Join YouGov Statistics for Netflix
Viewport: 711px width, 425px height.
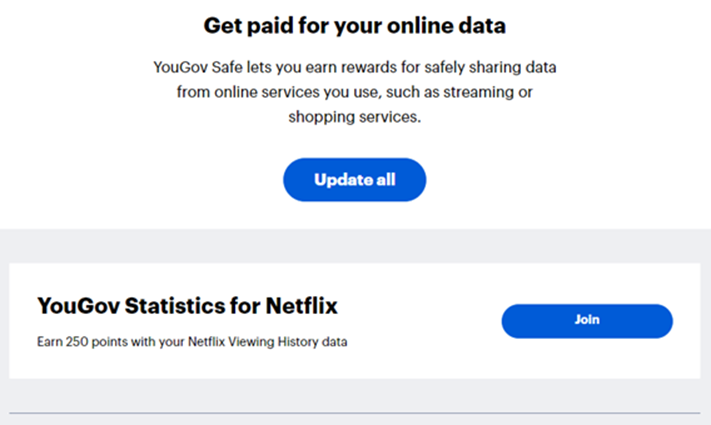[x=587, y=320]
